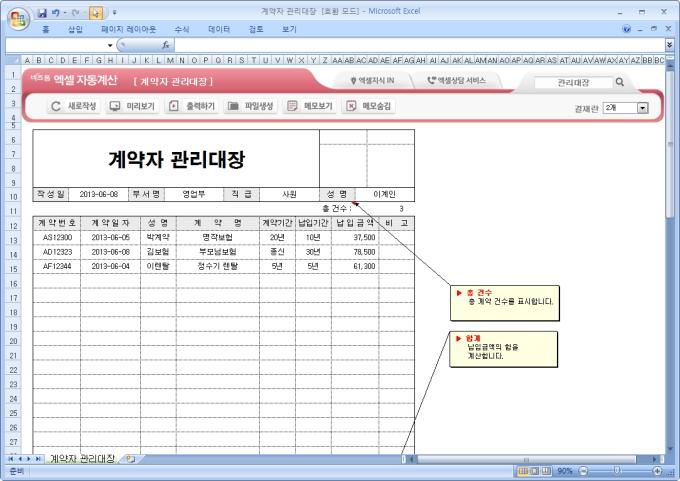680x481 pixels.
Task: Open the 결재란 dropdown showing 2개
Action: tap(643, 108)
